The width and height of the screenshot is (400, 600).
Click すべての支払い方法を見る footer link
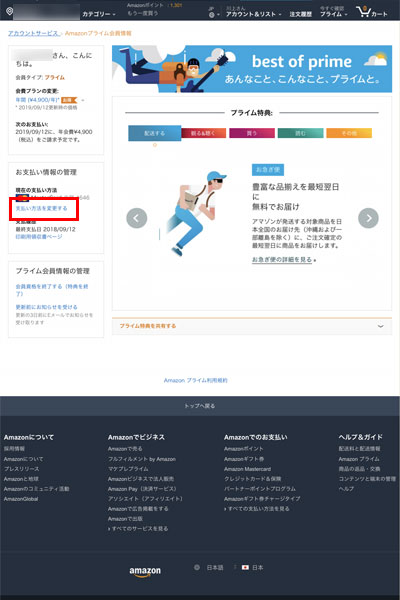258,509
